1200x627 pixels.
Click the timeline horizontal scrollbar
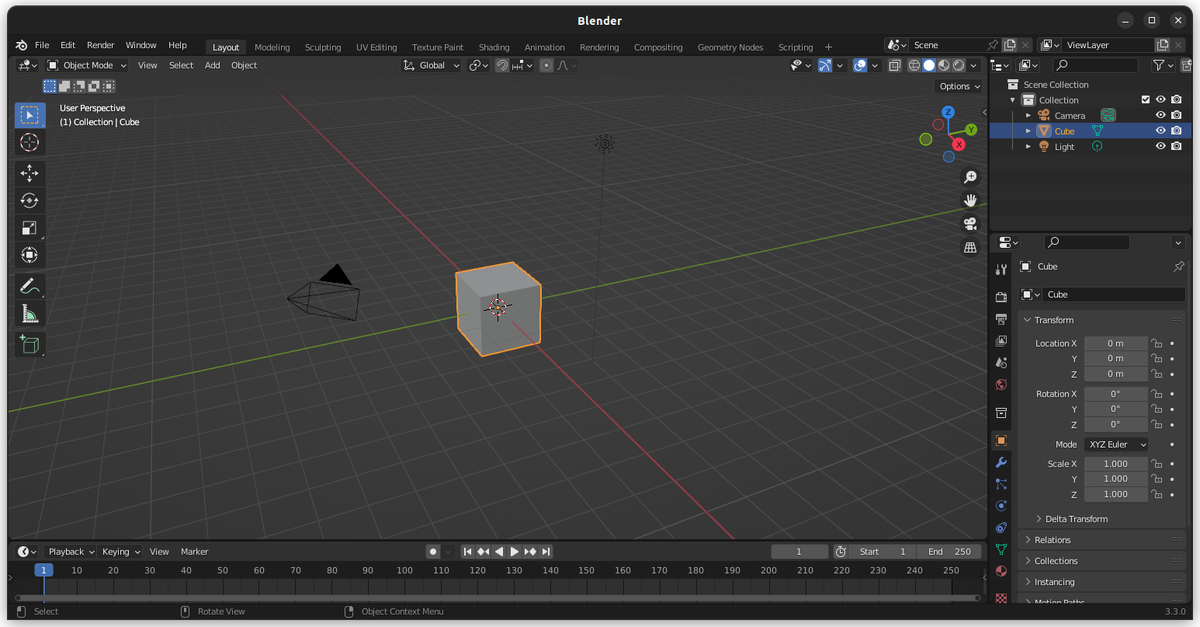pos(498,598)
